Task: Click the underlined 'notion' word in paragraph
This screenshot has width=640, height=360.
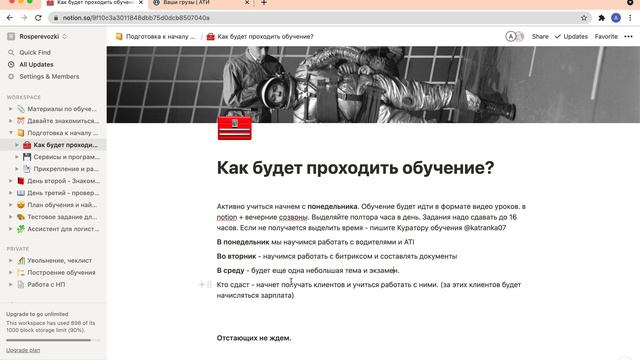Action: [227, 217]
